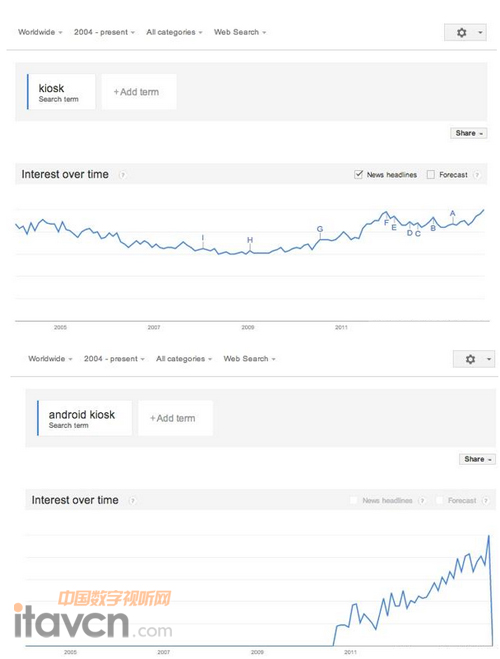Expand bottom All categories dropdown

184,359
